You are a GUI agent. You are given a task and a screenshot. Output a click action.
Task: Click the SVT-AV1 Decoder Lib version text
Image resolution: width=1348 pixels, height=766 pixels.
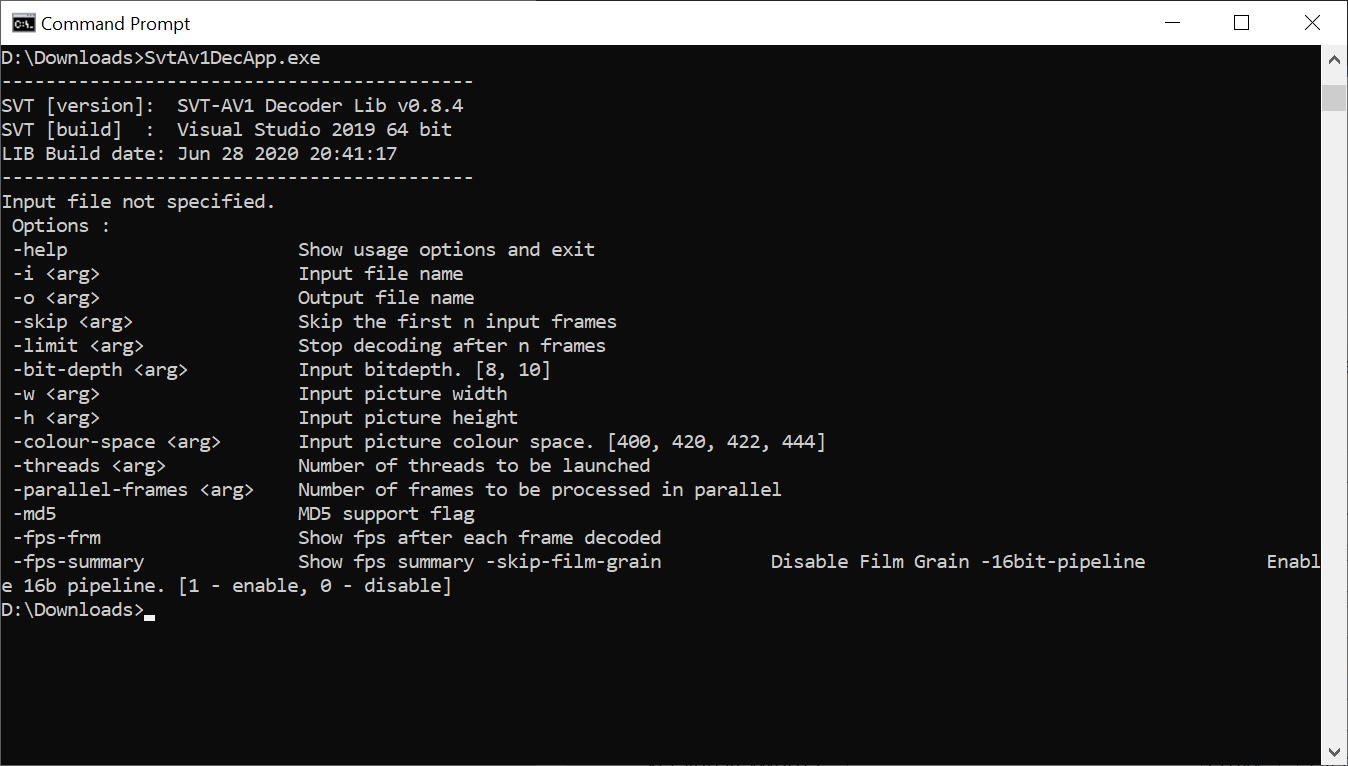tap(320, 106)
